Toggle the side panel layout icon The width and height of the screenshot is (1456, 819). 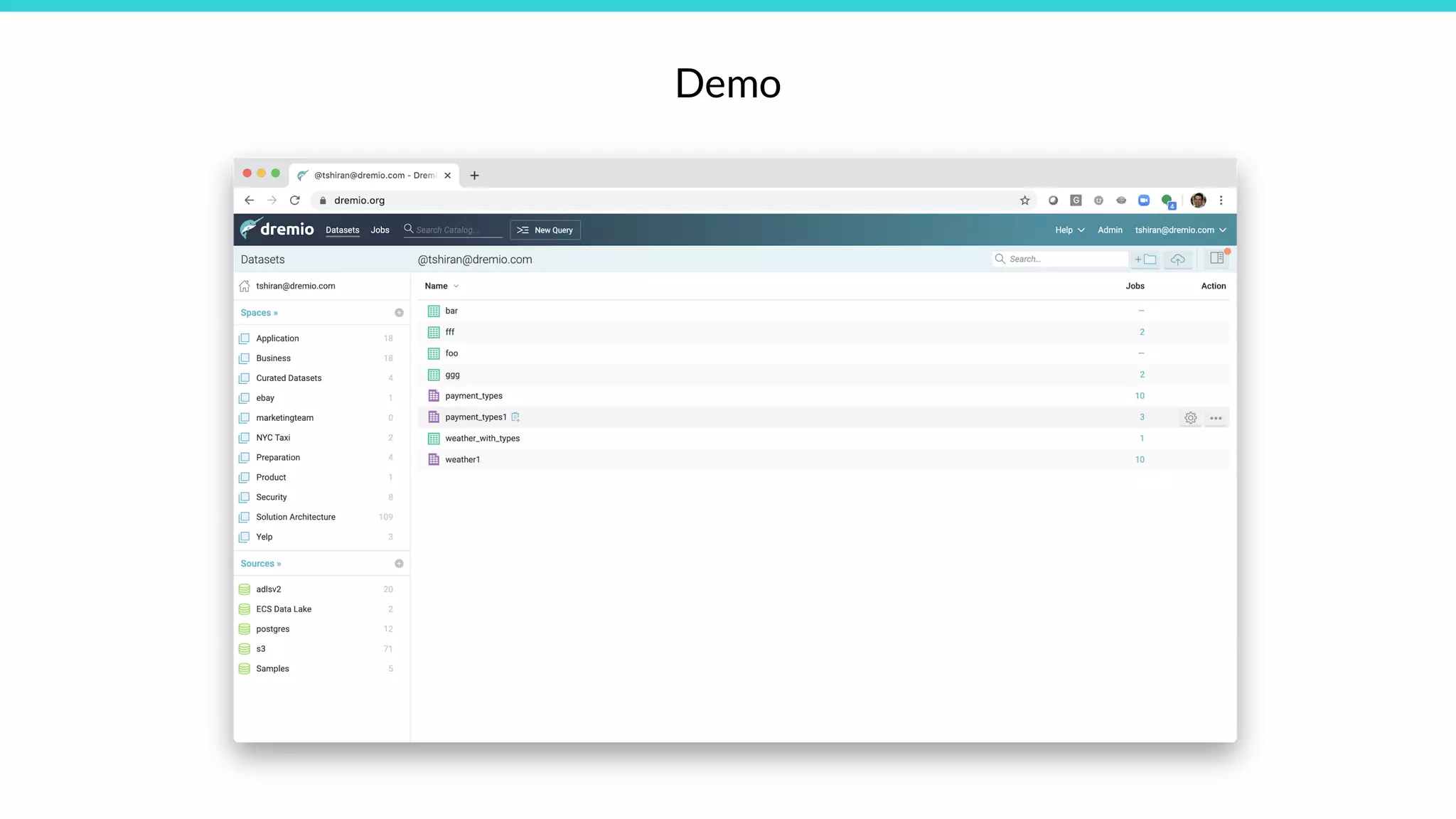coord(1217,258)
